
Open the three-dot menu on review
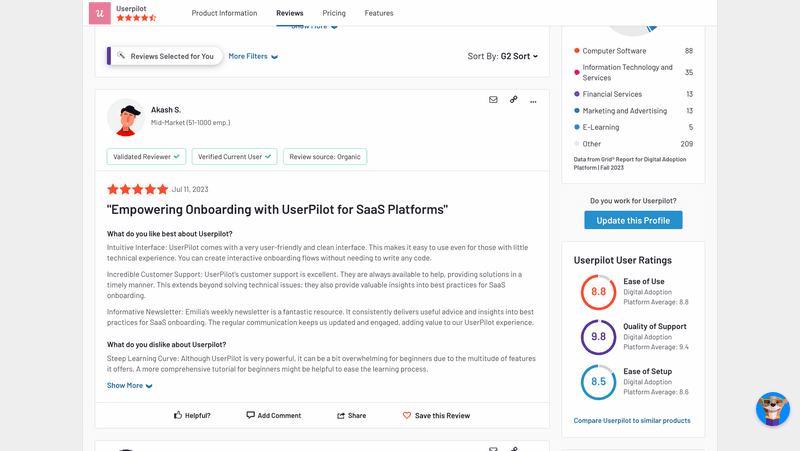[533, 101]
